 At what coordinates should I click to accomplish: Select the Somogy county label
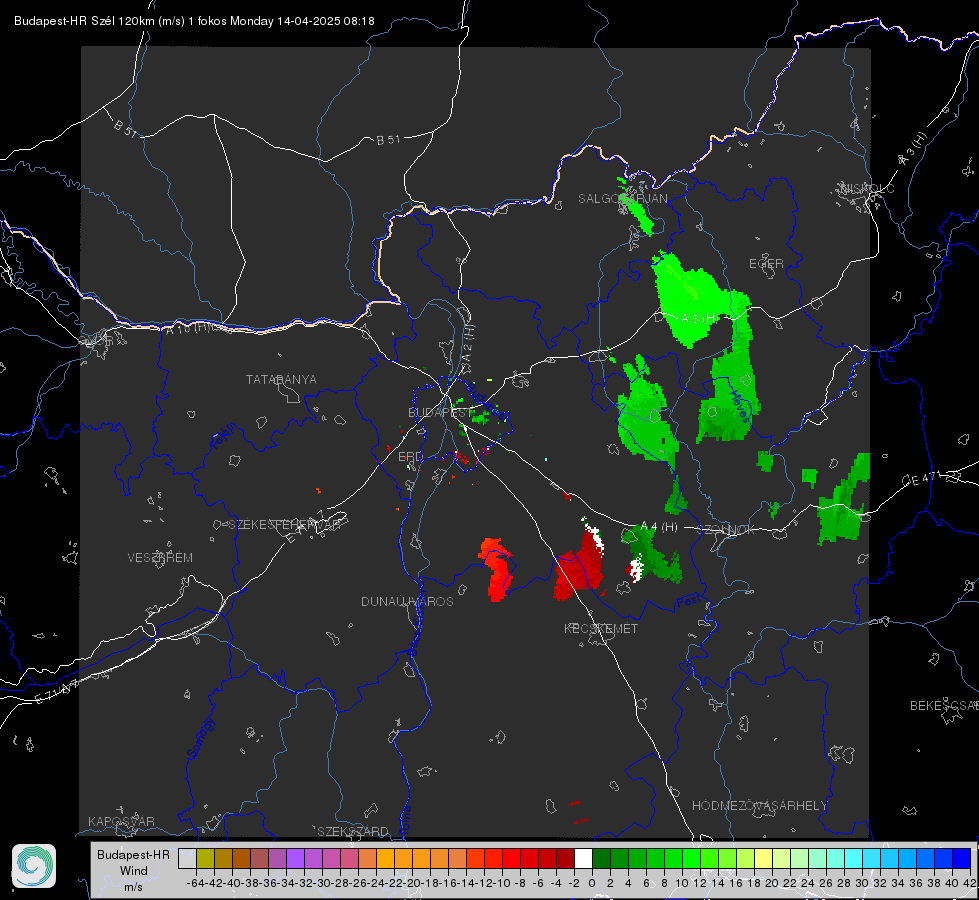(201, 738)
